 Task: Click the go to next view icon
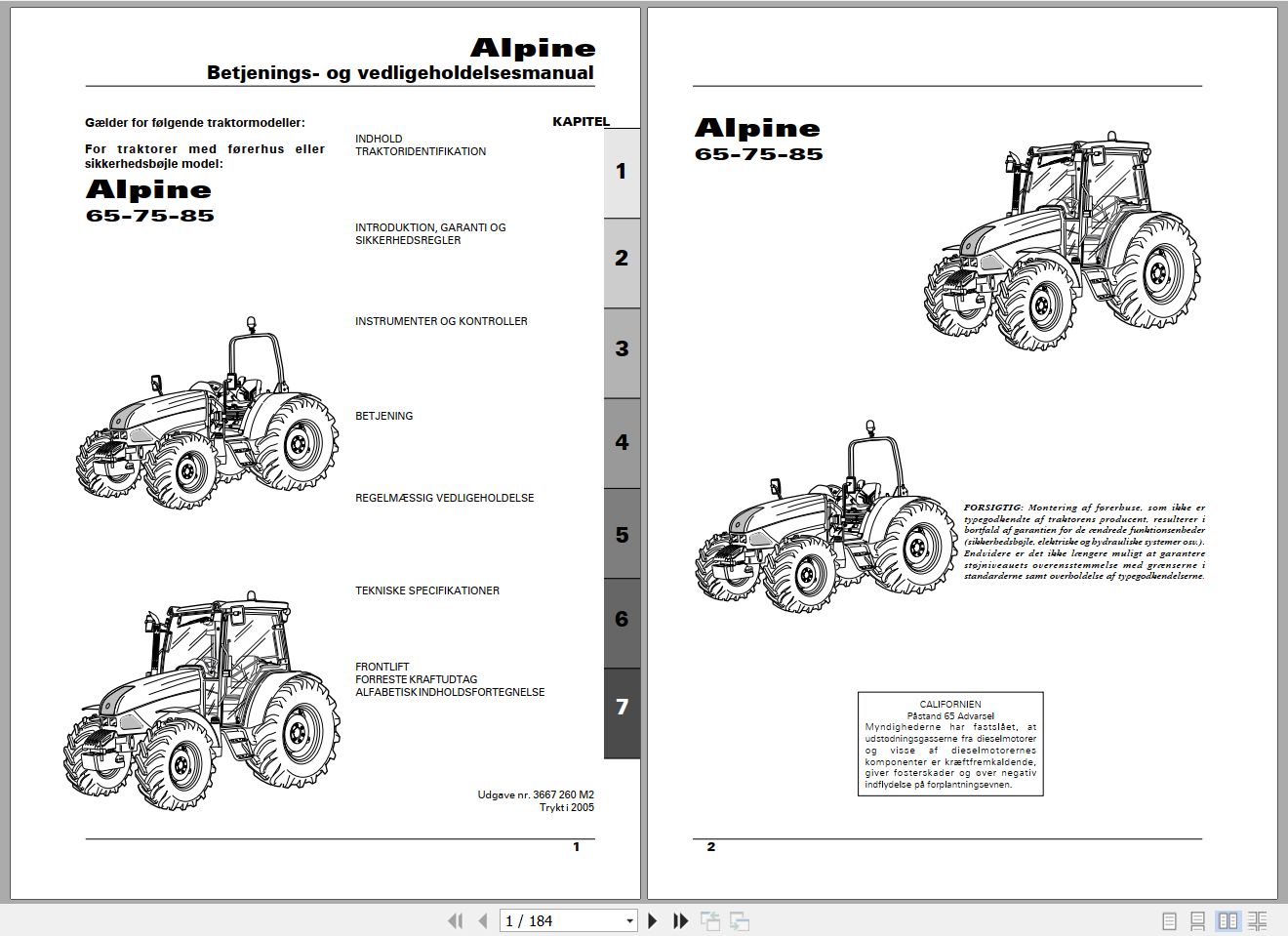(740, 920)
